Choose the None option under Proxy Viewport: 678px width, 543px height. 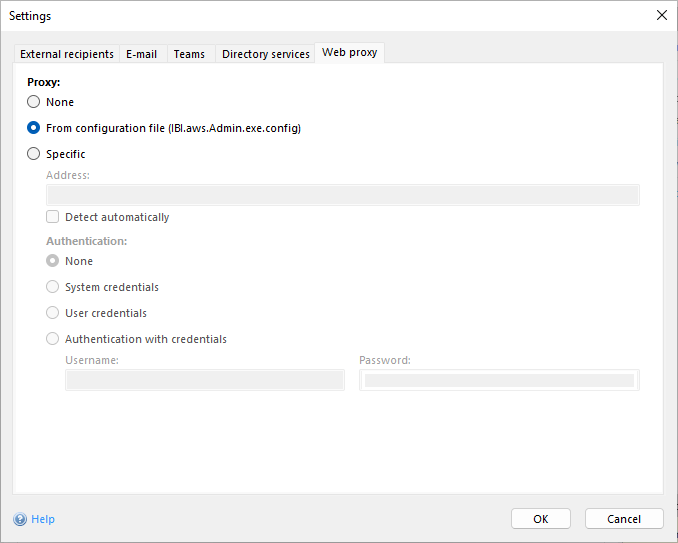[x=34, y=102]
